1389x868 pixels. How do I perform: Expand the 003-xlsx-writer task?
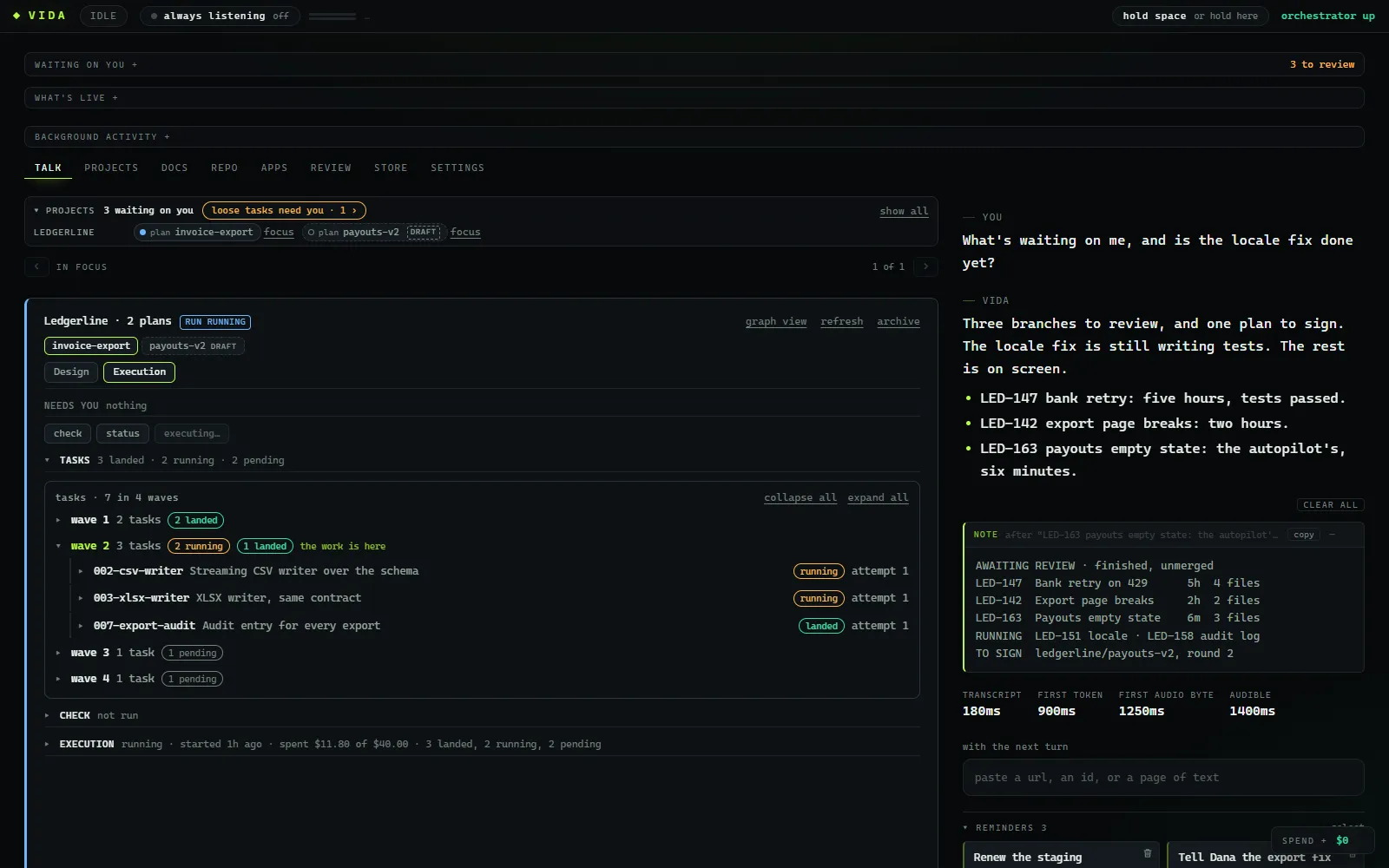[x=81, y=598]
